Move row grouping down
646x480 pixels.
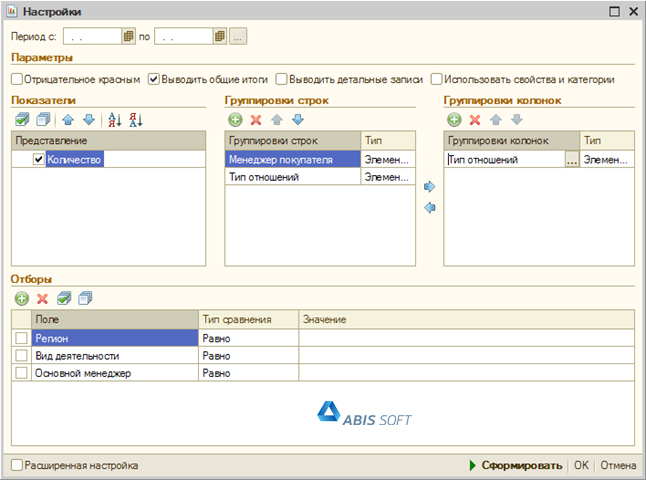[298, 120]
